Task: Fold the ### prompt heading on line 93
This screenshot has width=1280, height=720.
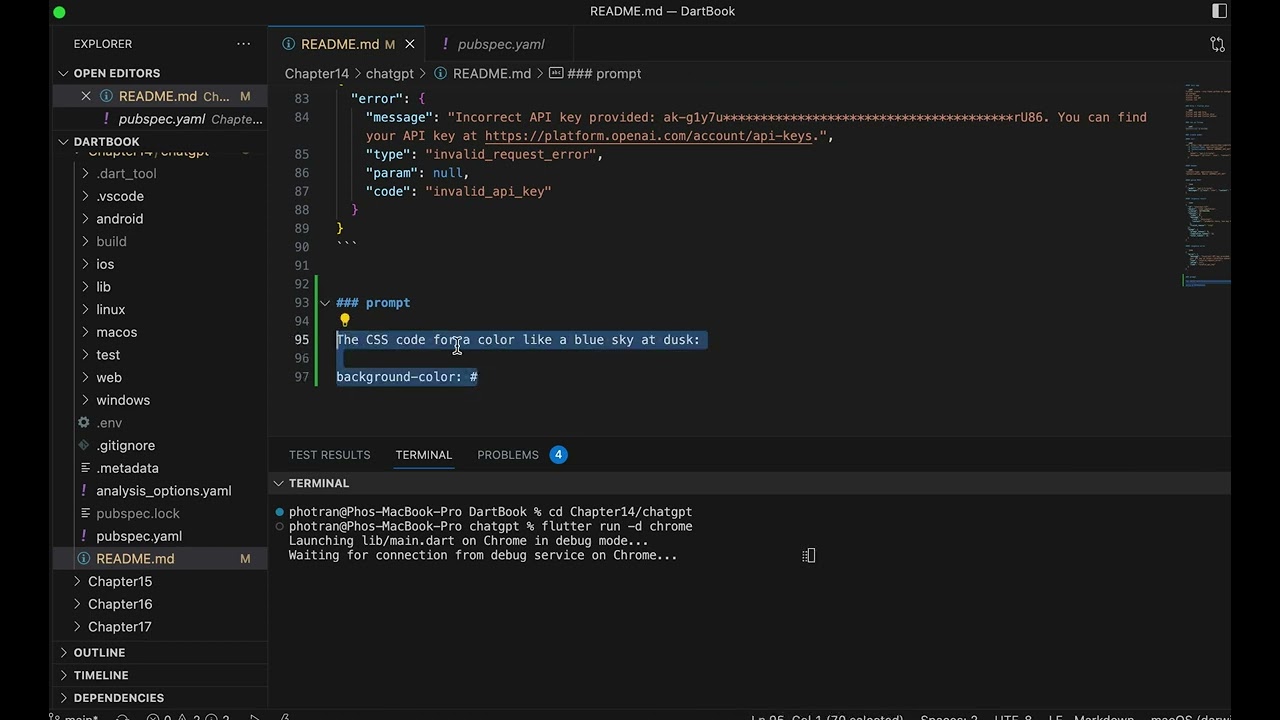Action: [325, 303]
